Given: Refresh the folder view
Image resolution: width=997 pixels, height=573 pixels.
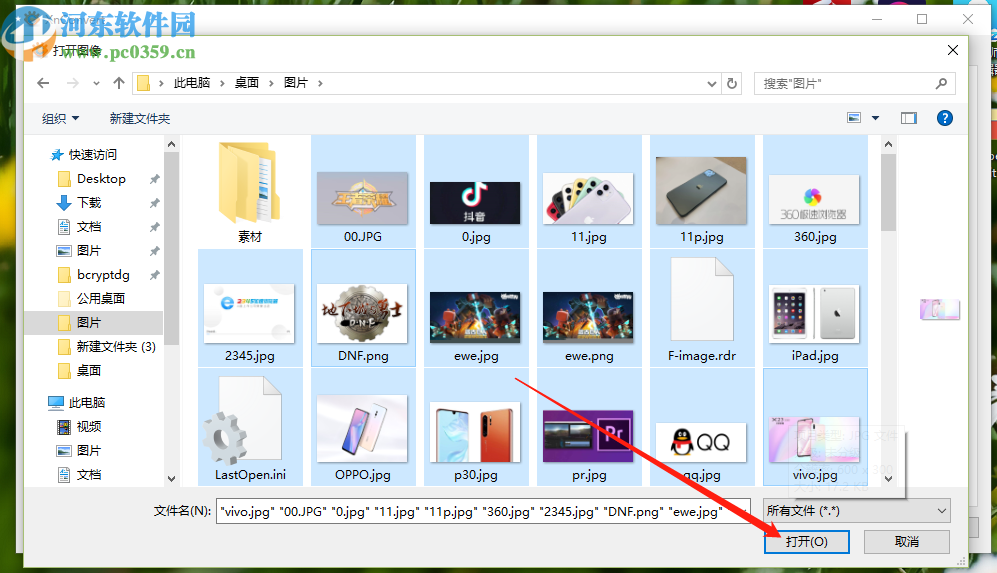Looking at the screenshot, I should click(x=732, y=83).
